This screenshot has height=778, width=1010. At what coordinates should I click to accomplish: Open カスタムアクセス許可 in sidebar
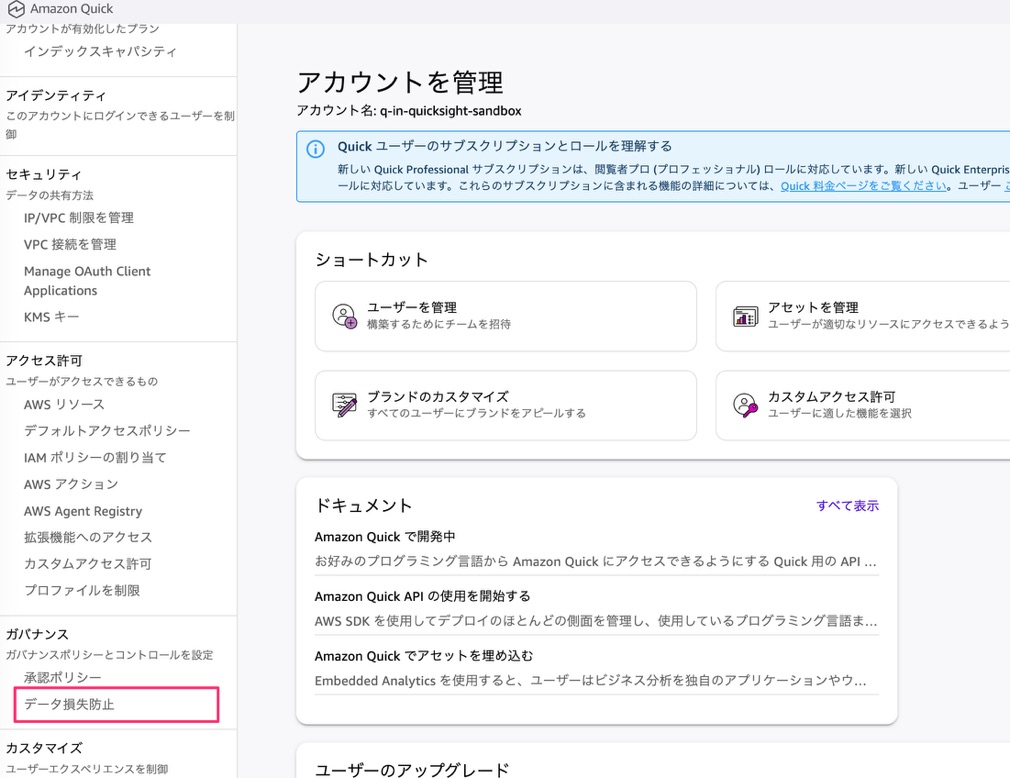(88, 564)
